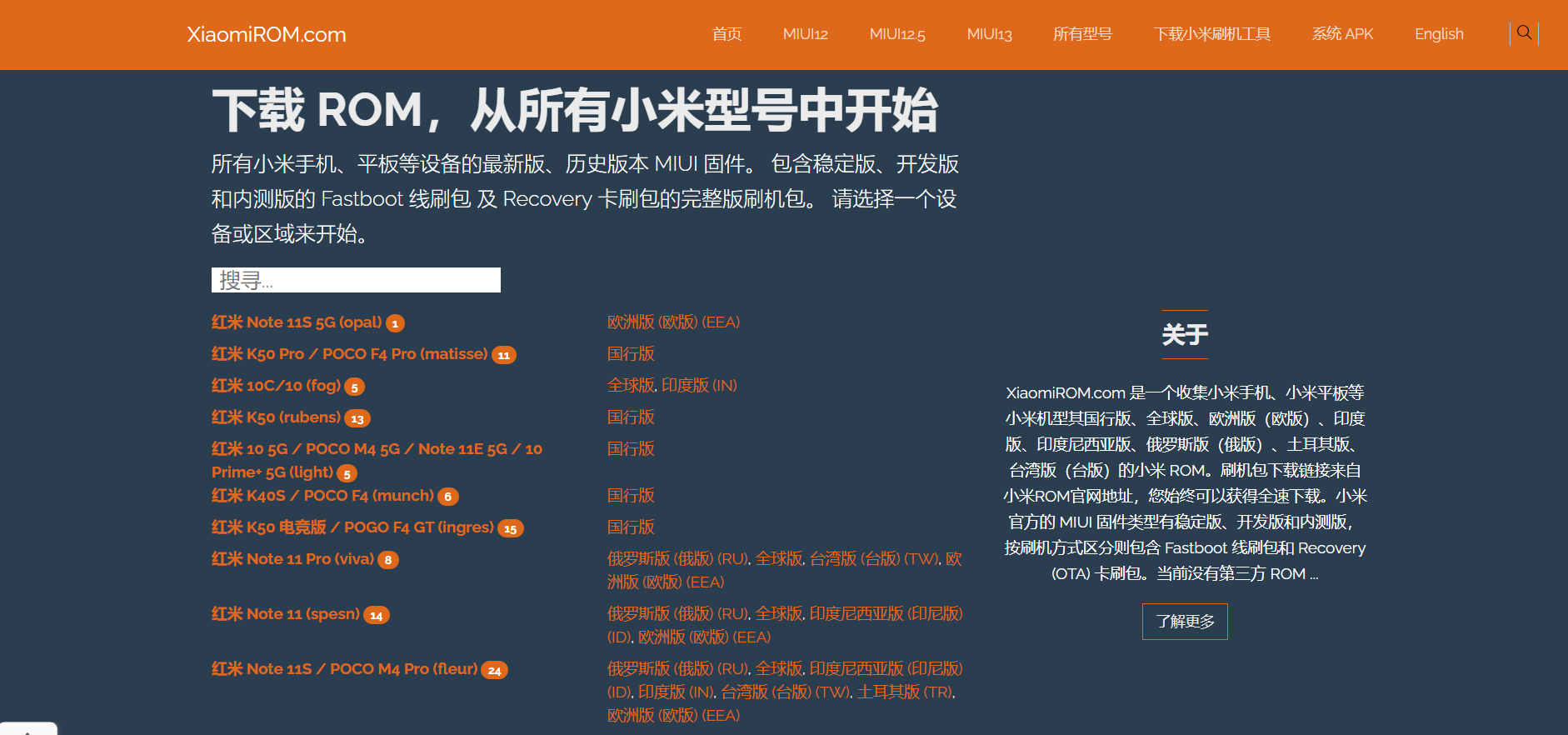The height and width of the screenshot is (735, 1568).
Task: Open the XiaomiROM.com home logo
Action: pyautogui.click(x=266, y=34)
